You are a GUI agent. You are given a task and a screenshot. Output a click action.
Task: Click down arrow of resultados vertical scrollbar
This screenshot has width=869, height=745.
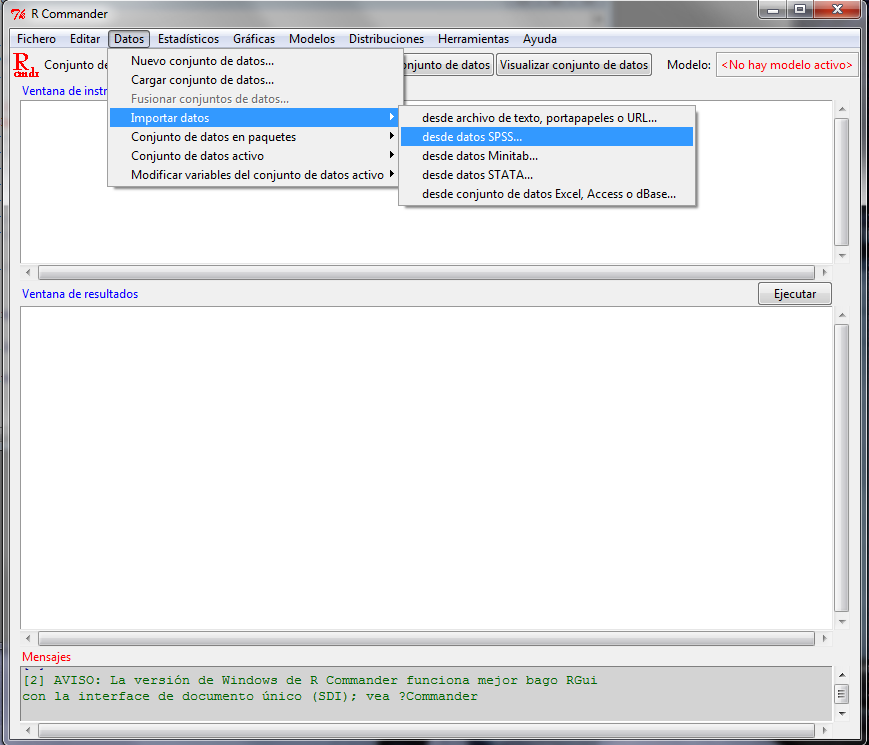[842, 621]
